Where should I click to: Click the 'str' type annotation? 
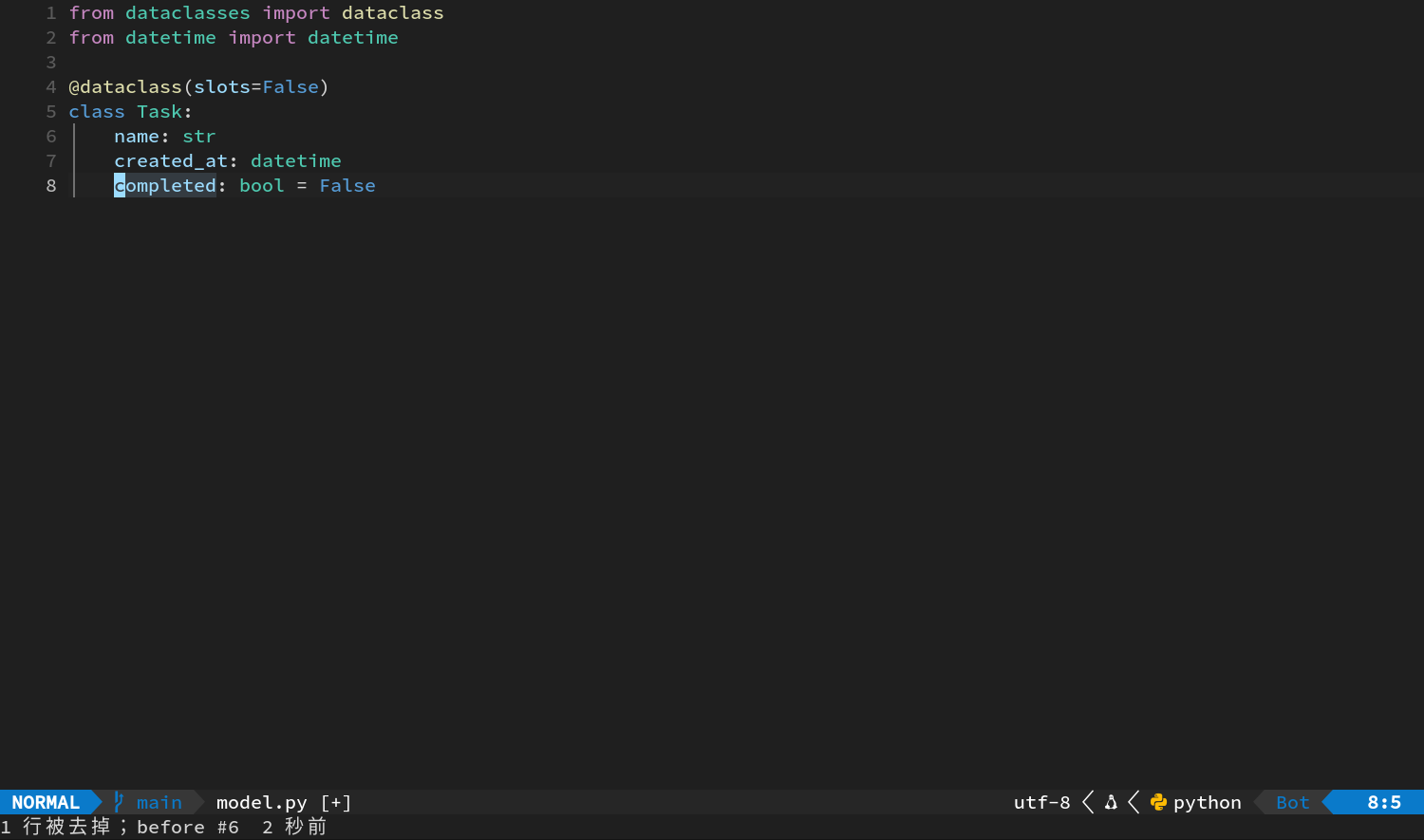pyautogui.click(x=199, y=137)
